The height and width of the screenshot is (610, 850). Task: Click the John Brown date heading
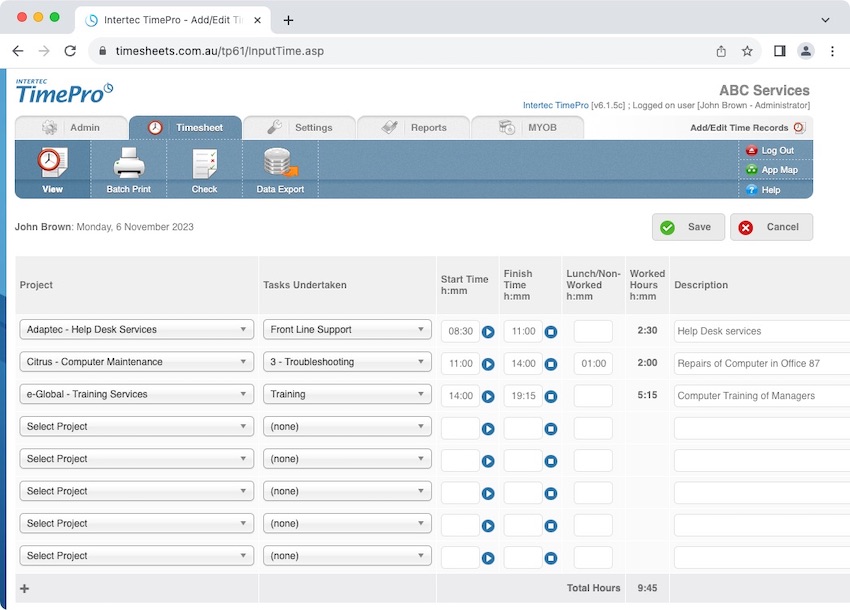tap(104, 227)
